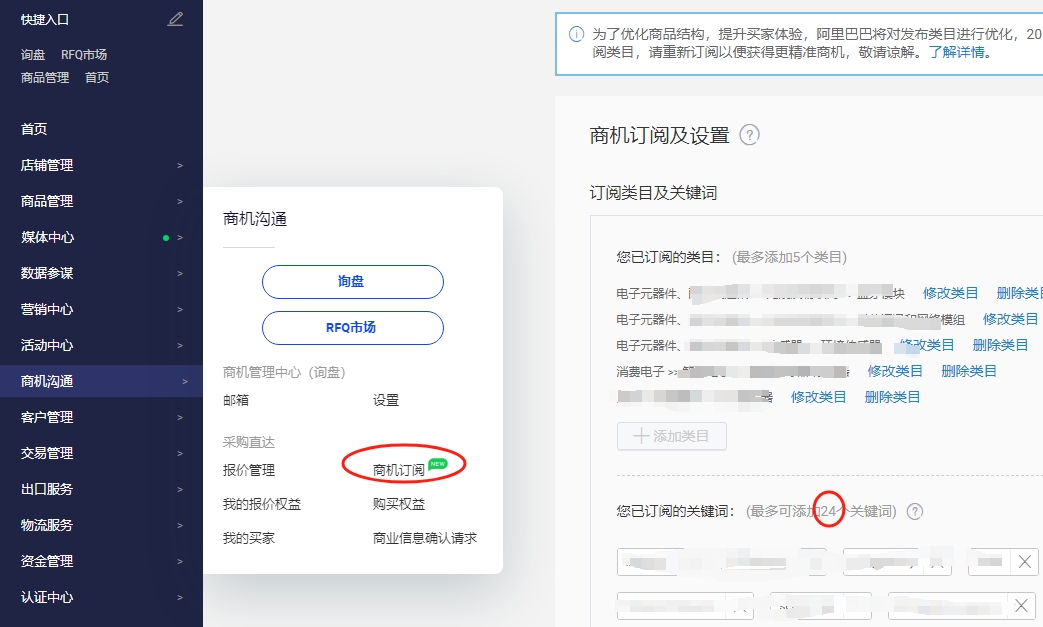
Task: Open 商业信息确认请求 in flyout menu
Action: click(424, 538)
